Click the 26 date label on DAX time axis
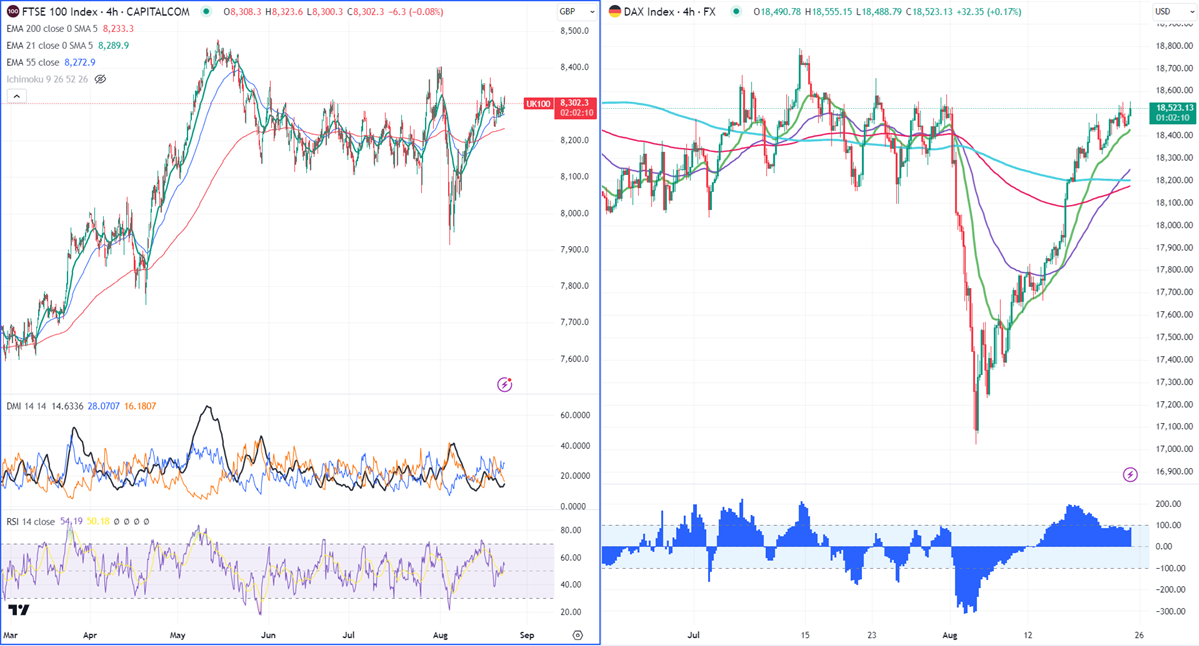This screenshot has width=1199, height=646. tap(1139, 635)
